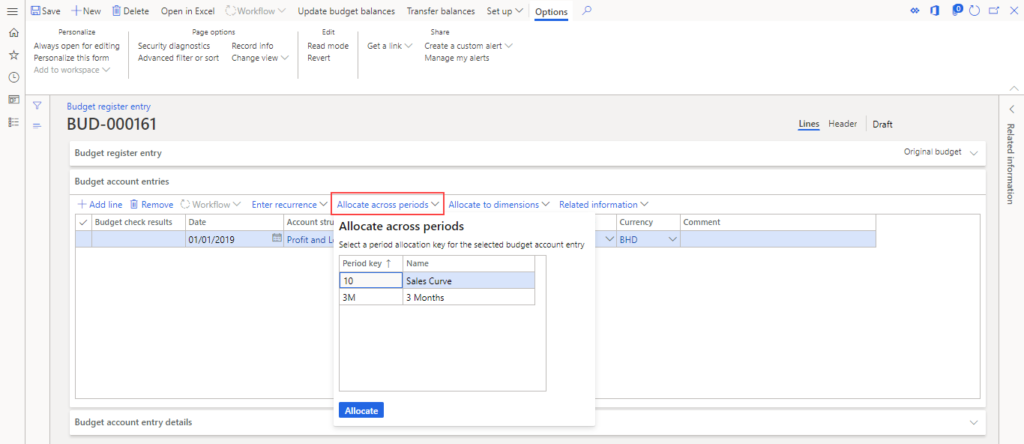Click the filter funnel icon
Screen dimensions: 1024x444
click(37, 105)
